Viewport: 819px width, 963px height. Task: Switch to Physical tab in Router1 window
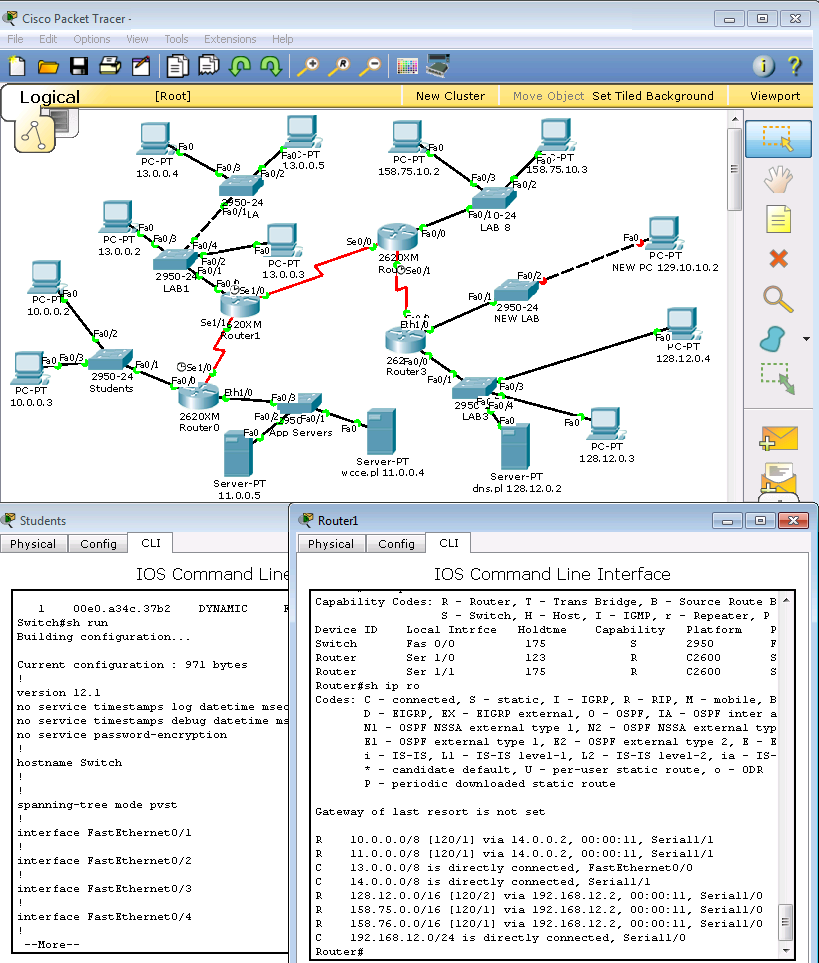(331, 544)
